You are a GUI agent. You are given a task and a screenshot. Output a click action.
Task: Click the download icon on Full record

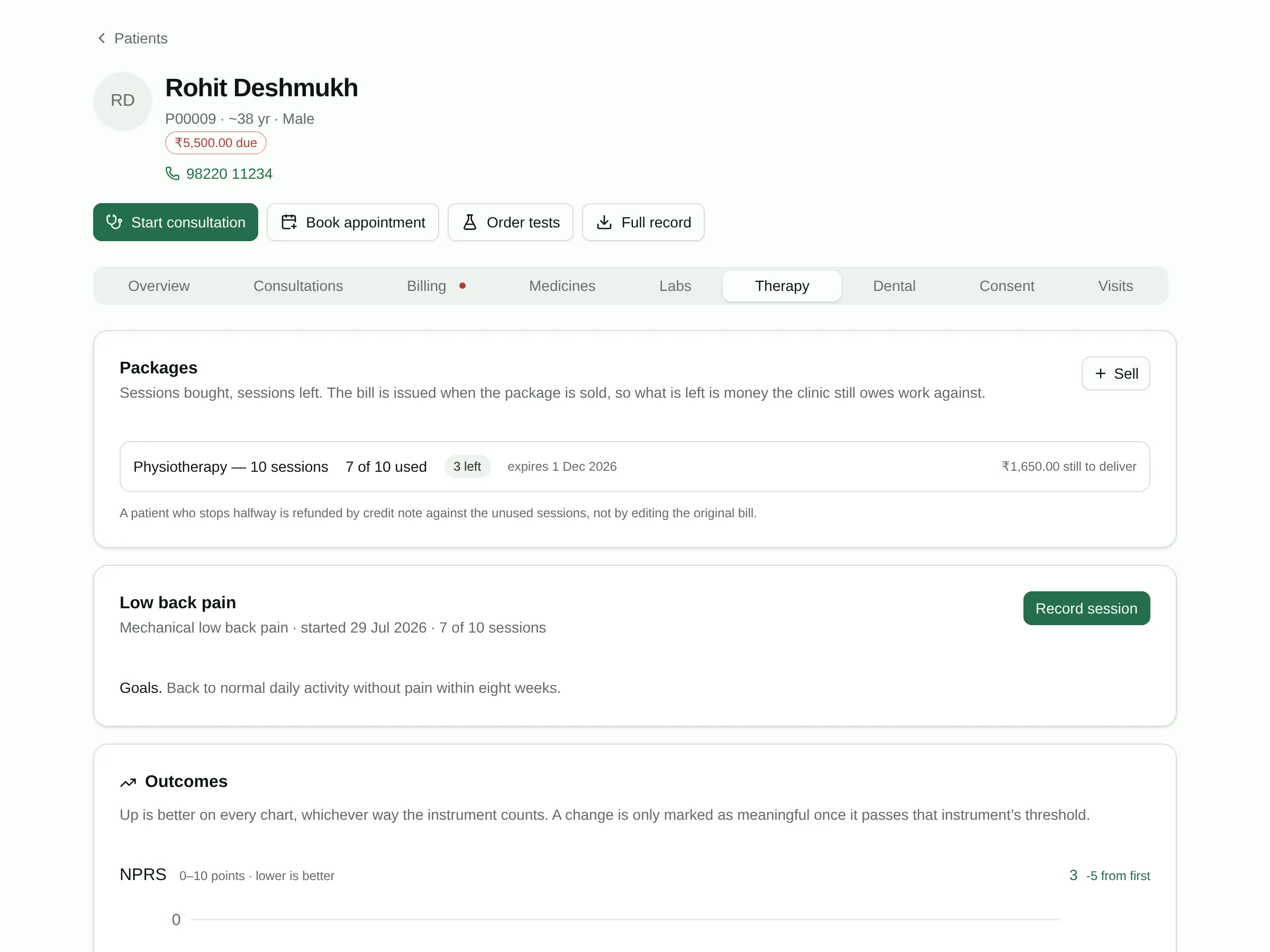[x=604, y=222]
